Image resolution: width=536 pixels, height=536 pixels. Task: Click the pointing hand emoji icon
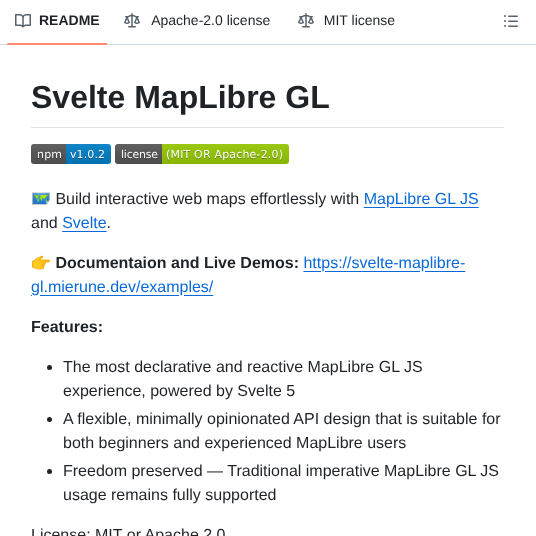click(41, 263)
